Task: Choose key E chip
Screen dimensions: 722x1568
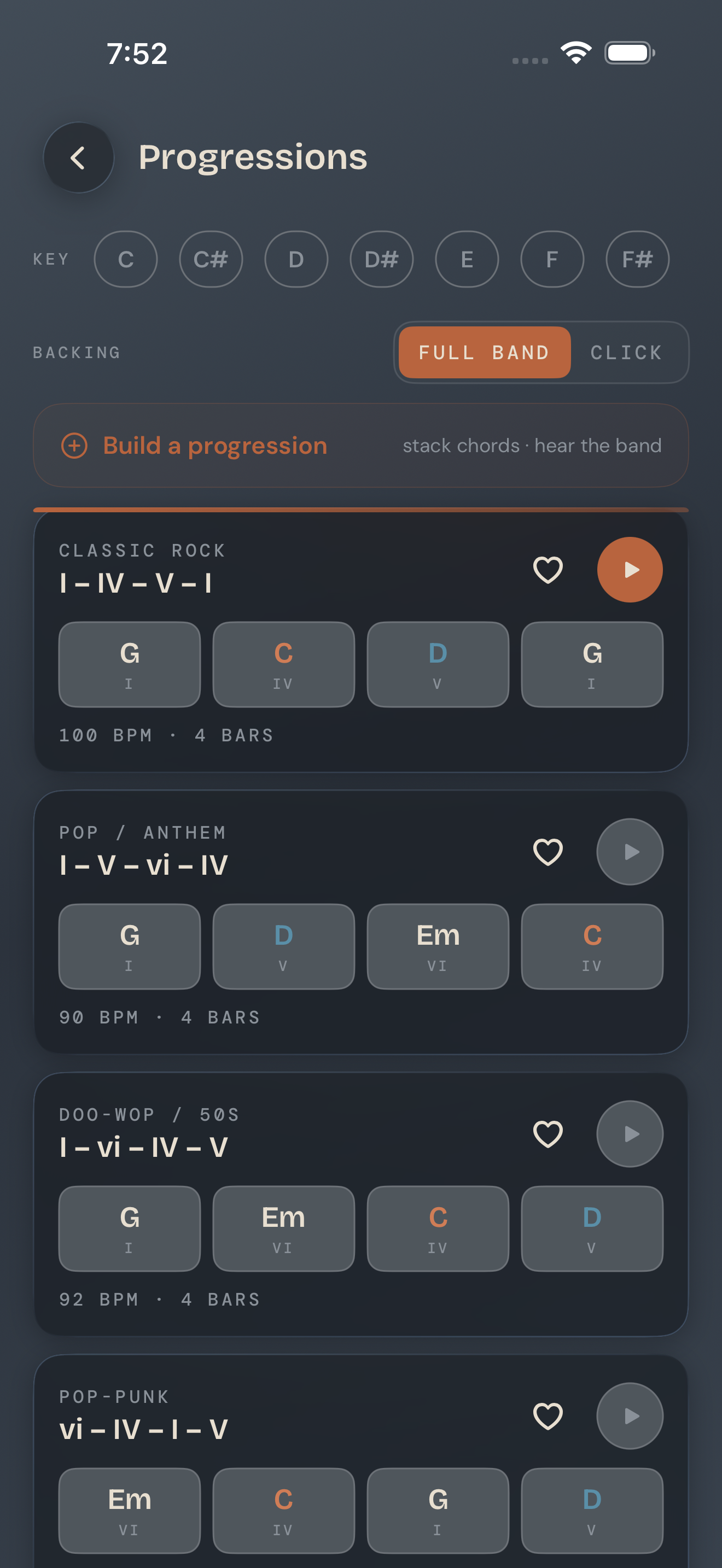Action: (x=467, y=259)
